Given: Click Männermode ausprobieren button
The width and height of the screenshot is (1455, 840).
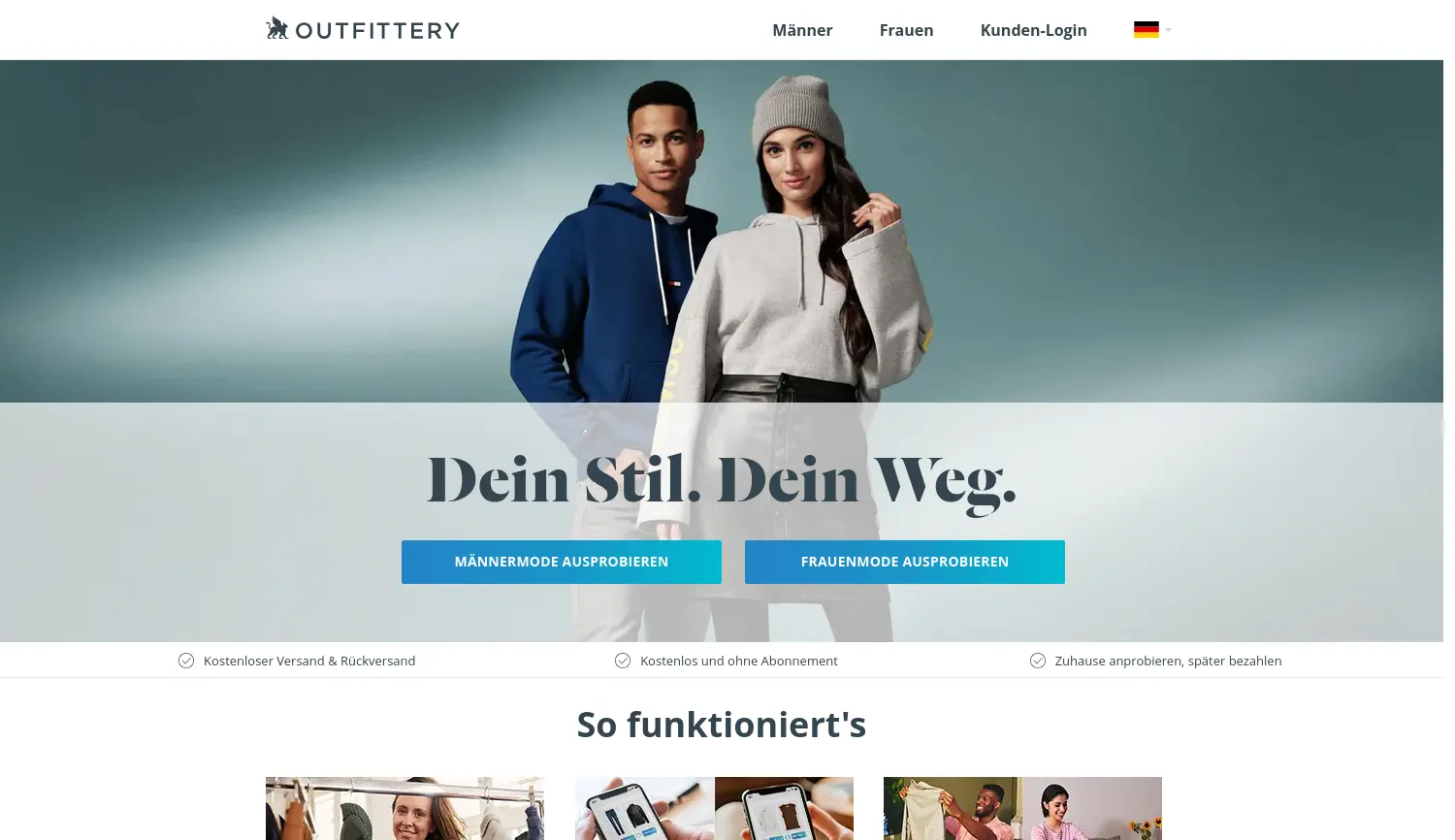Looking at the screenshot, I should [562, 562].
